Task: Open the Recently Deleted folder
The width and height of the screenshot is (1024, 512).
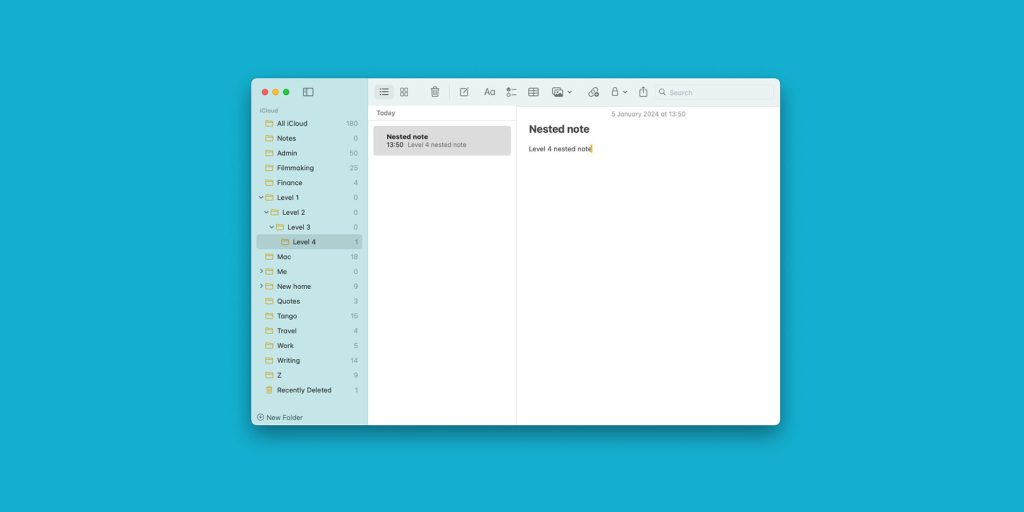Action: (x=304, y=390)
